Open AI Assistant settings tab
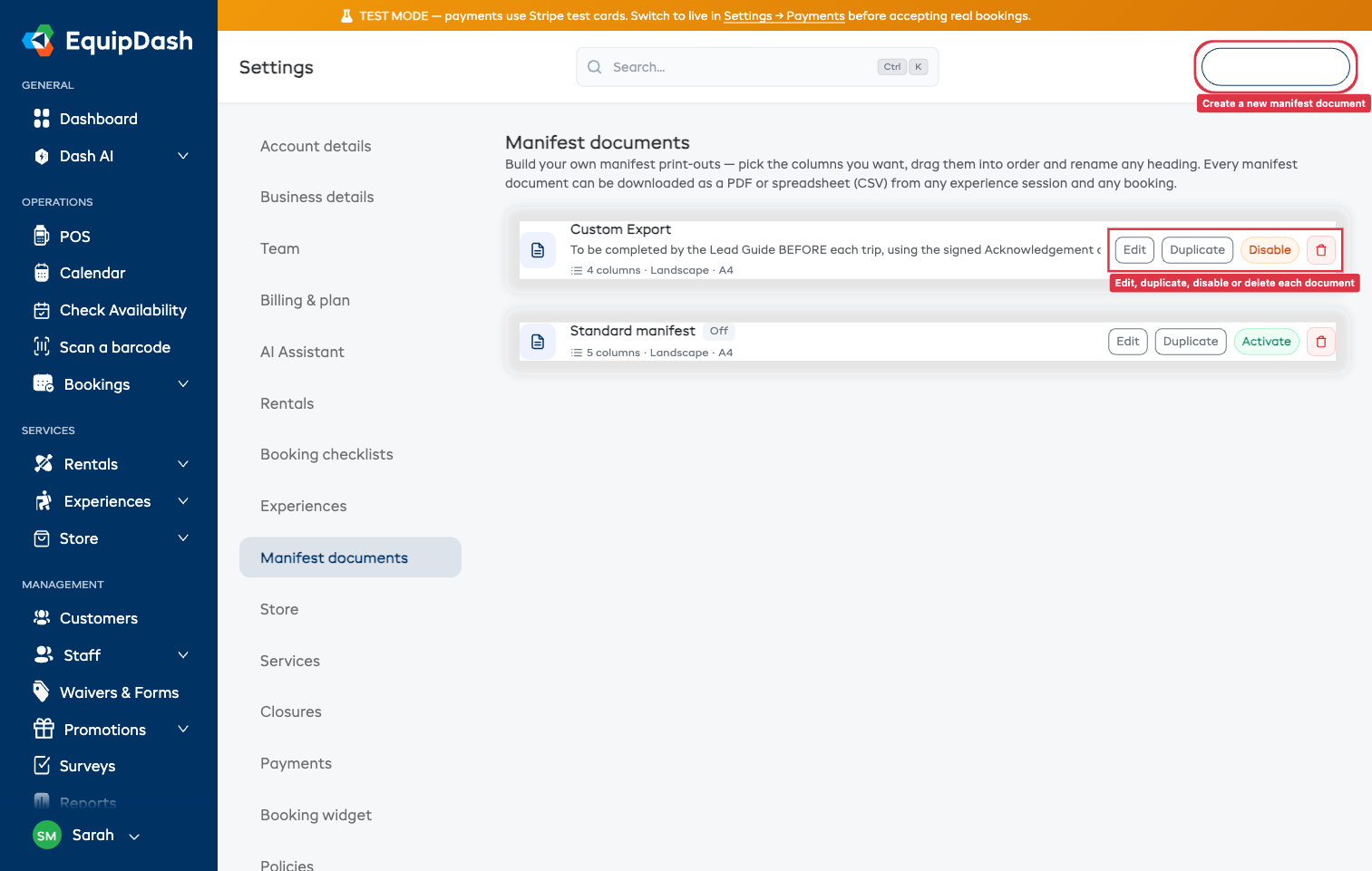The width and height of the screenshot is (1372, 871). (x=350, y=352)
